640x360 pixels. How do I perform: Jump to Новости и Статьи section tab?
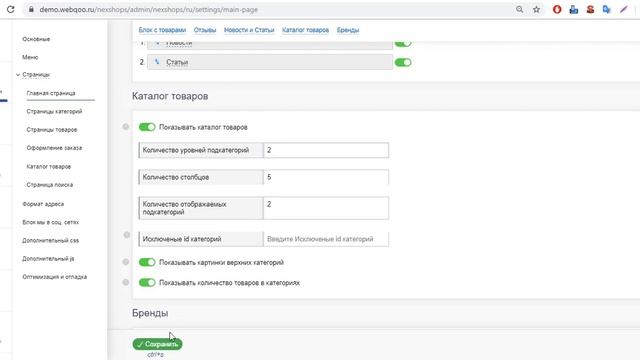pyautogui.click(x=249, y=30)
